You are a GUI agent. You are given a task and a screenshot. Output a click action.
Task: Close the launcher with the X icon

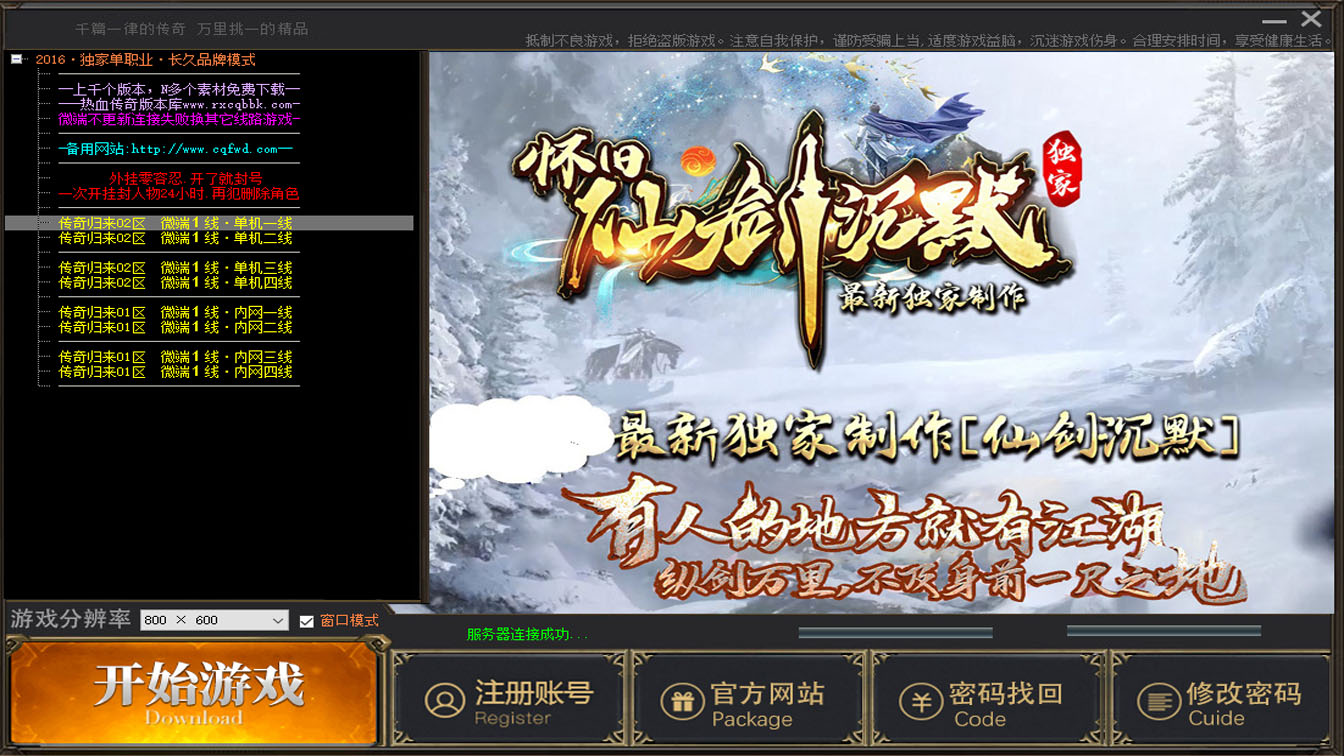pos(1311,19)
